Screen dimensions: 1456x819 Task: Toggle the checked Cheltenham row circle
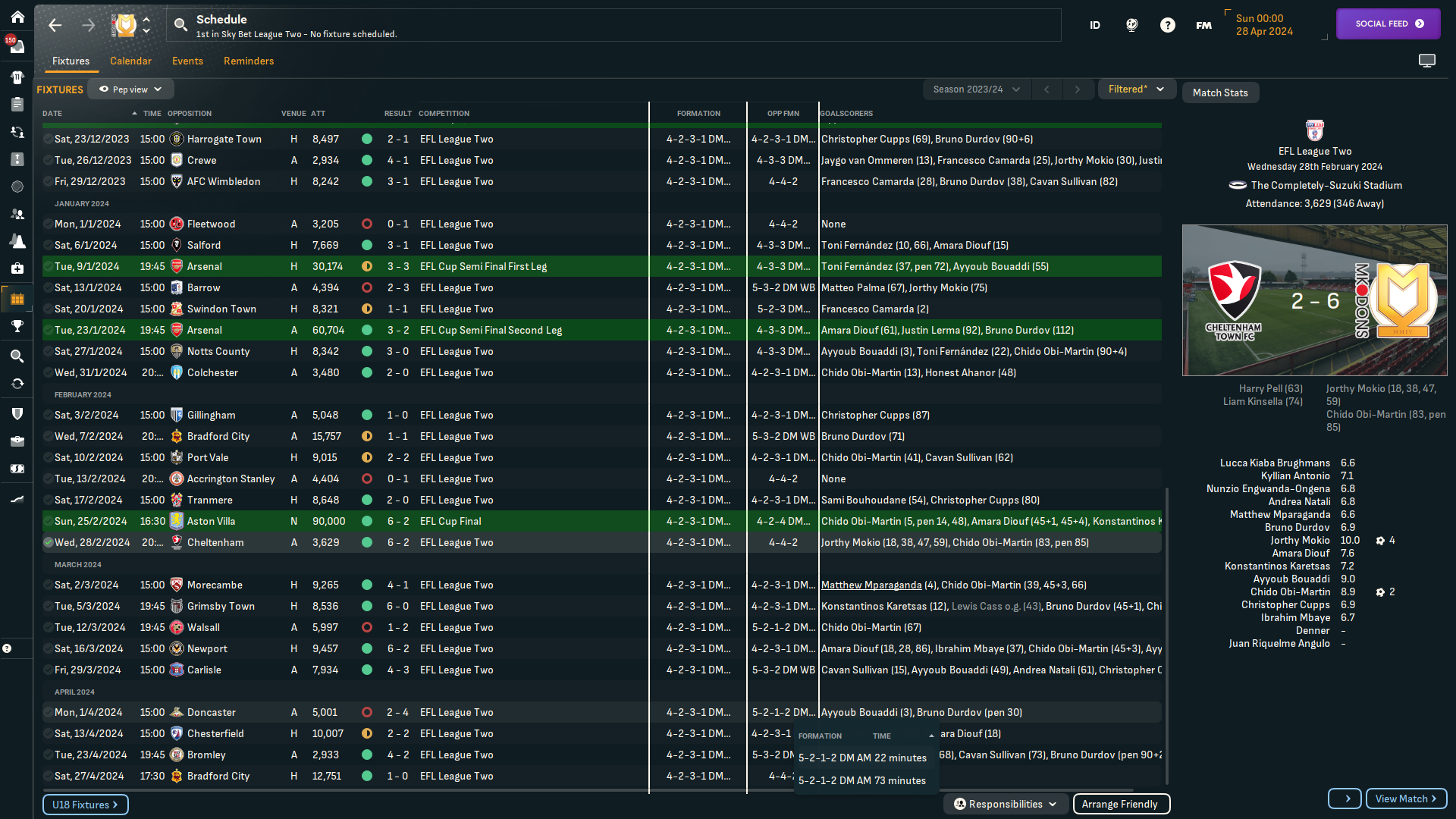(x=49, y=542)
